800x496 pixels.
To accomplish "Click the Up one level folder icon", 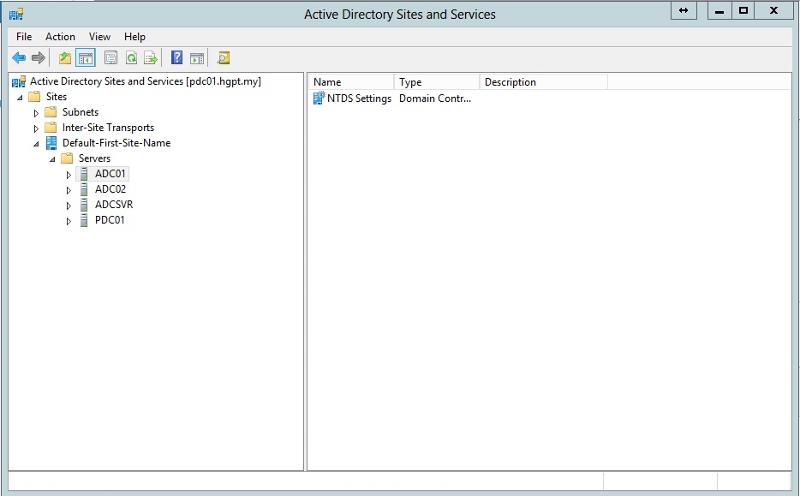I will [65, 58].
